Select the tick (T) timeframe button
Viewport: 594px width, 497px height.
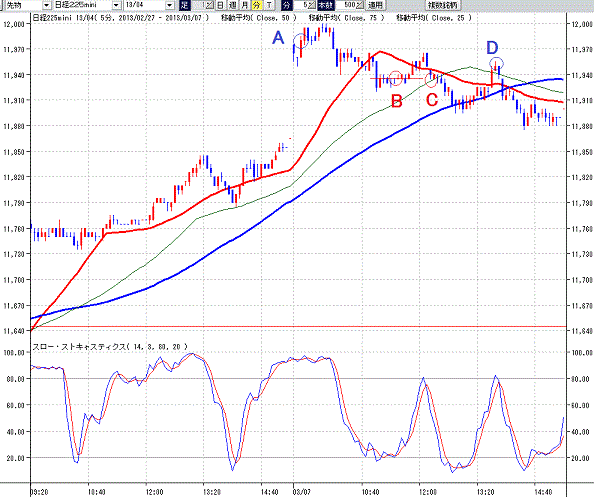coord(269,5)
